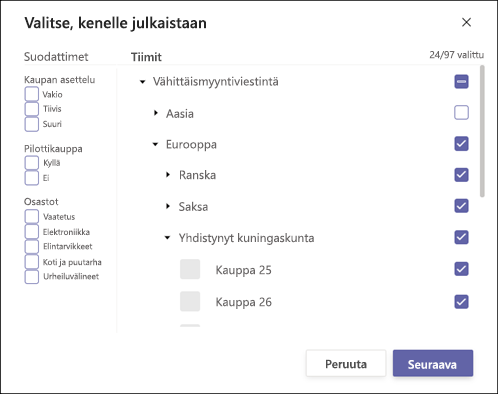
Task: Enable the Elektroniikka department filter
Action: (x=32, y=232)
